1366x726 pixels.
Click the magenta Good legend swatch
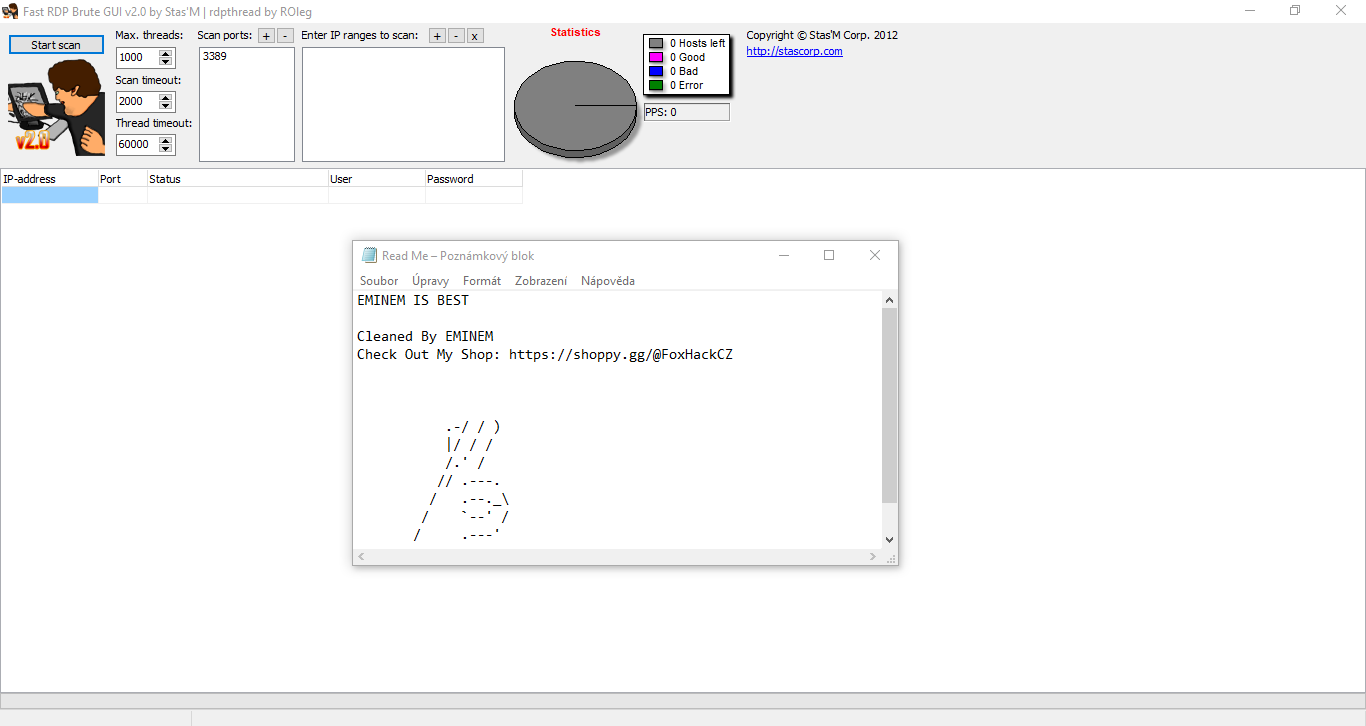coord(656,58)
